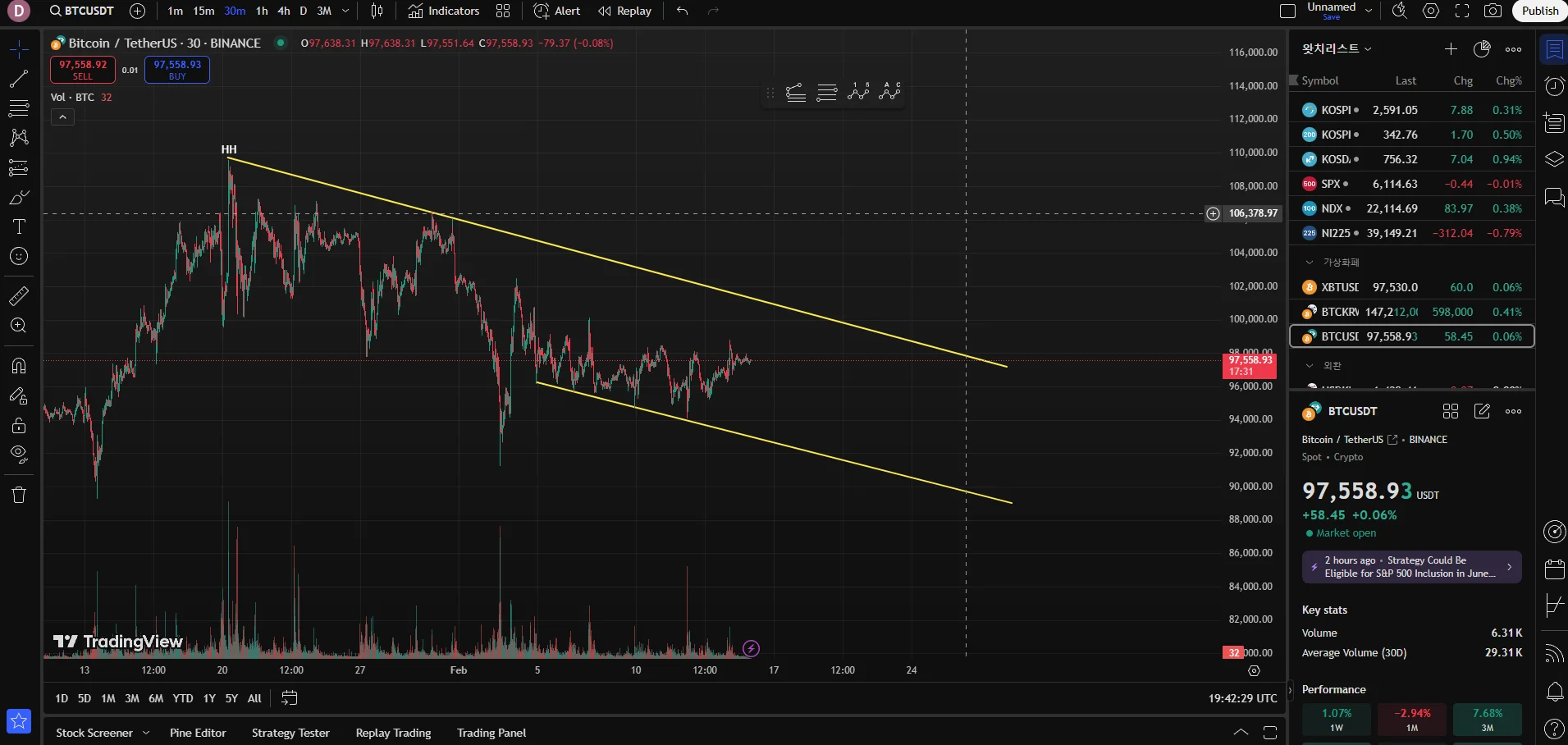This screenshot has height=745, width=1568.
Task: Undo the last chart action
Action: pos(682,11)
